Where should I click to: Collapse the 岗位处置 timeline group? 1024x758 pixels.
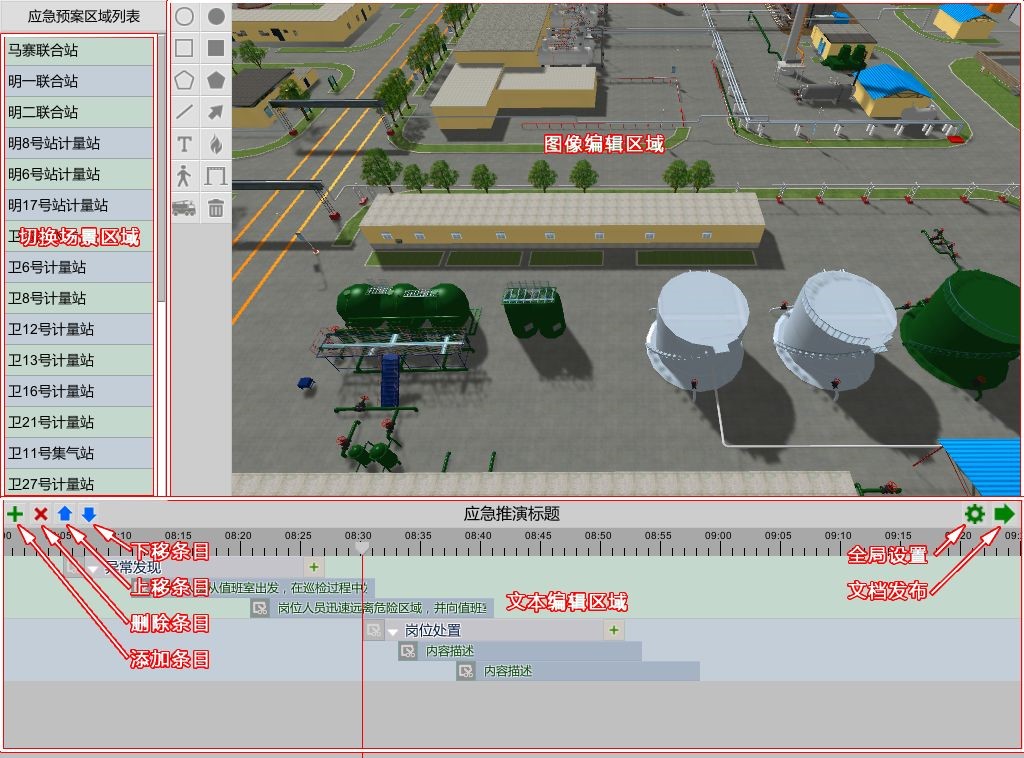393,631
